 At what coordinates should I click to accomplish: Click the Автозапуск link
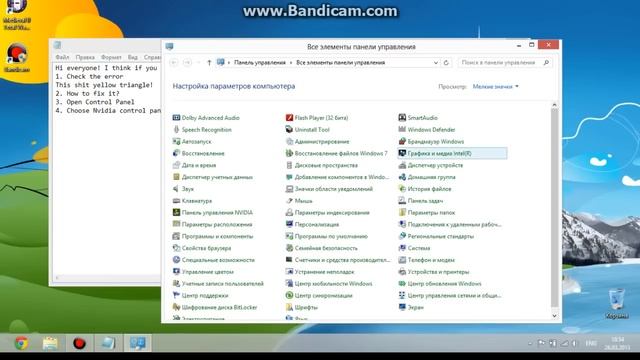coord(196,141)
